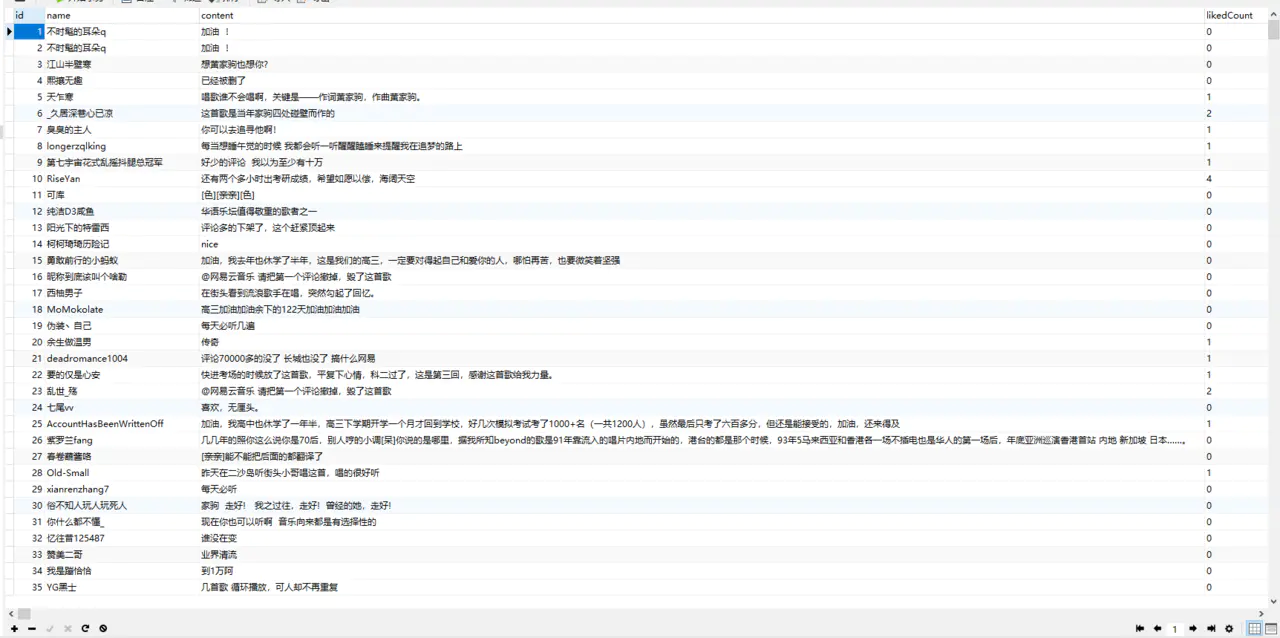
Task: Click the content column header
Action: tap(217, 15)
